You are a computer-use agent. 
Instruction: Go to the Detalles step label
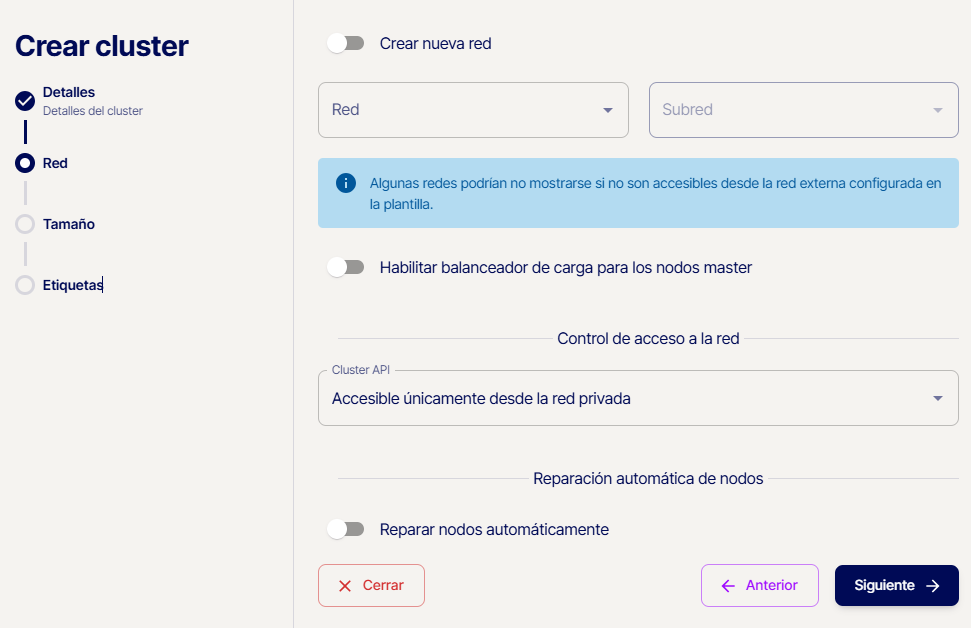click(69, 92)
